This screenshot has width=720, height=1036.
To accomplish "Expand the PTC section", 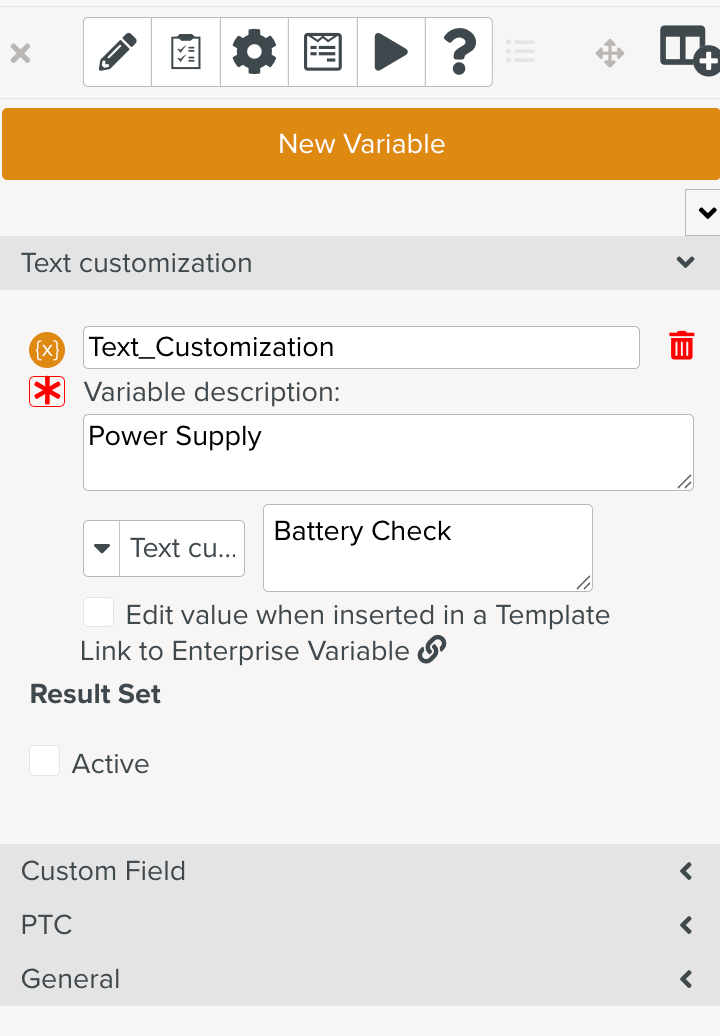I will coord(686,925).
